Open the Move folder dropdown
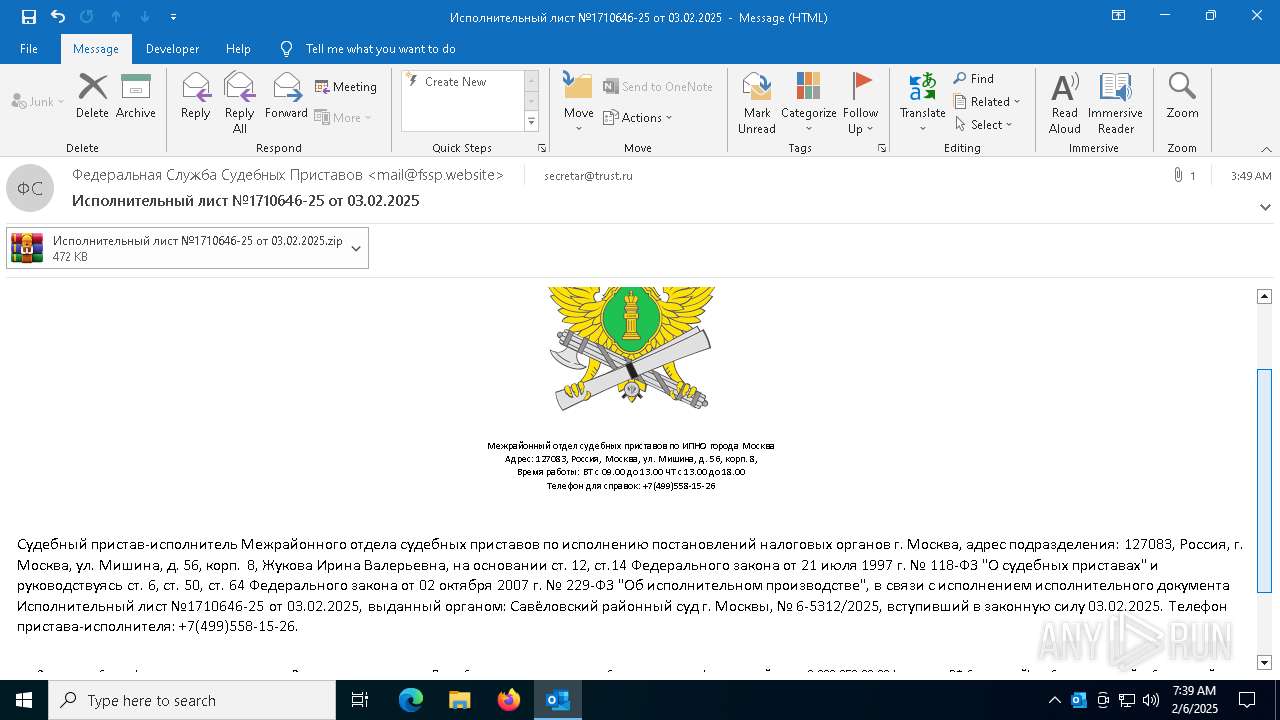 [x=578, y=103]
